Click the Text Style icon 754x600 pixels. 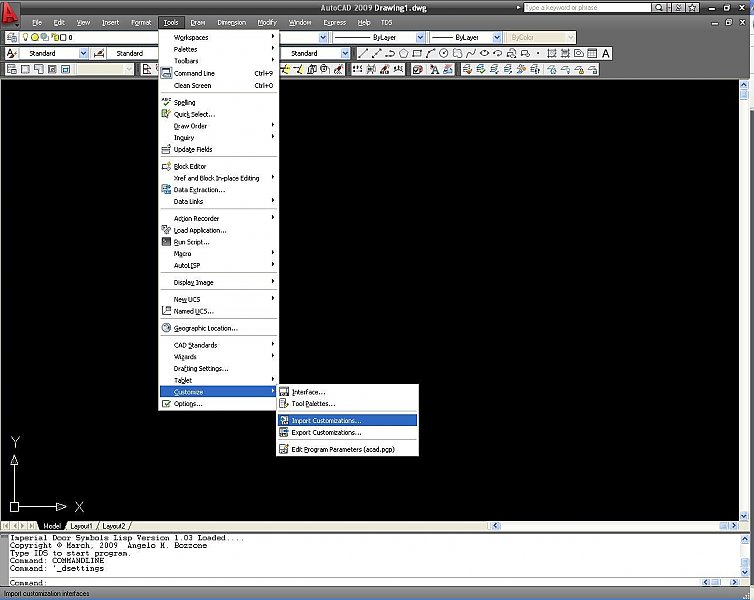click(12, 53)
